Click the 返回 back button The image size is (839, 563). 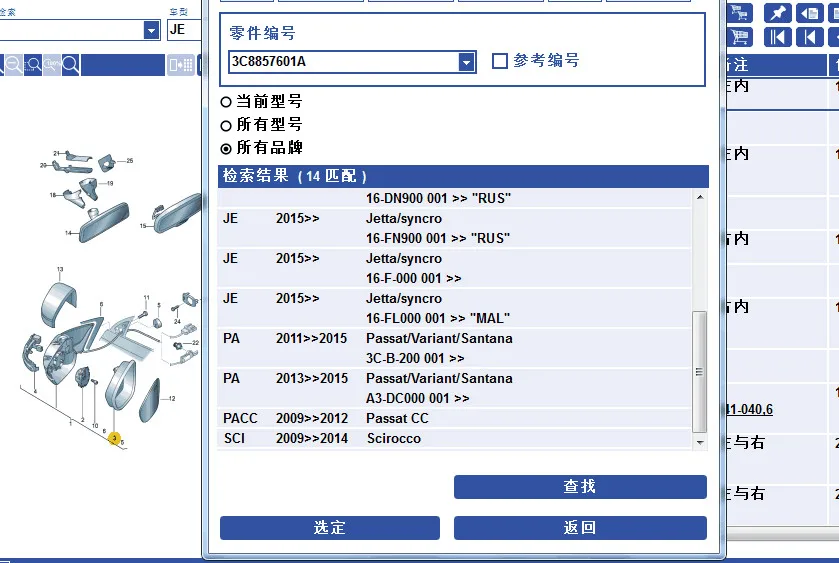[x=580, y=528]
